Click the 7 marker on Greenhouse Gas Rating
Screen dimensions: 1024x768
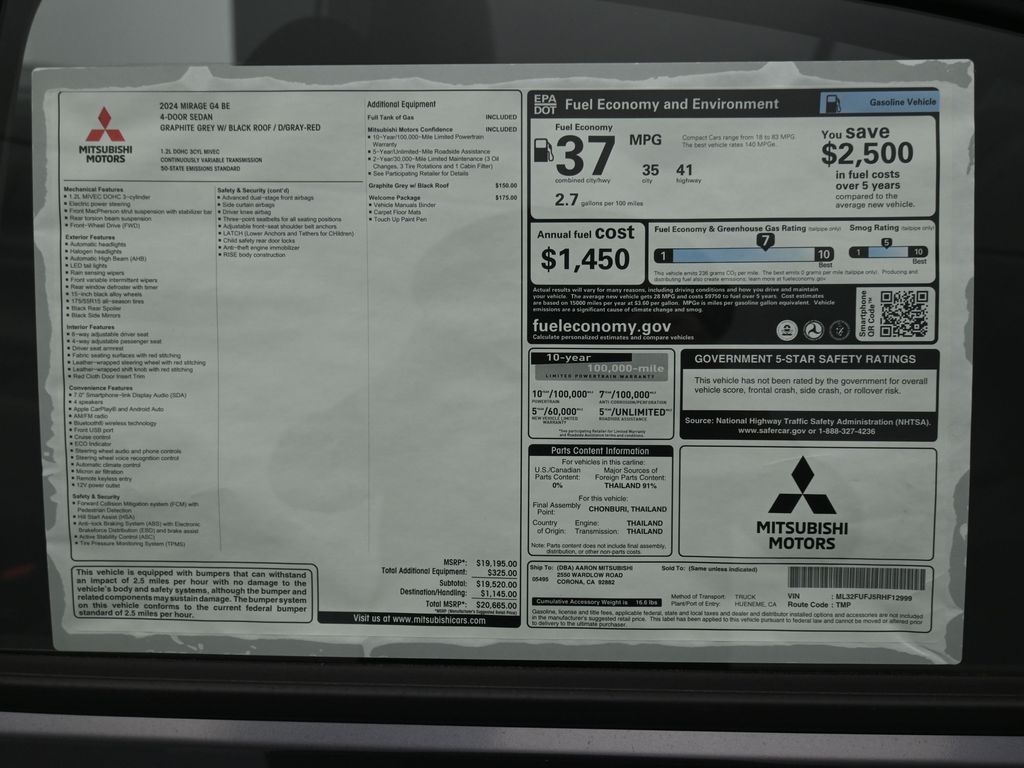click(765, 241)
